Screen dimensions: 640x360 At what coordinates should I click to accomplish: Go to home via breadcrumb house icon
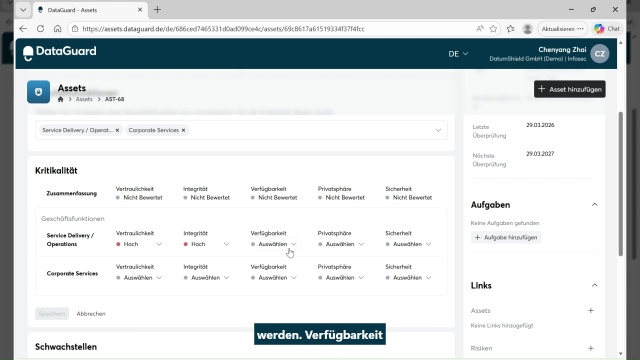[60, 99]
